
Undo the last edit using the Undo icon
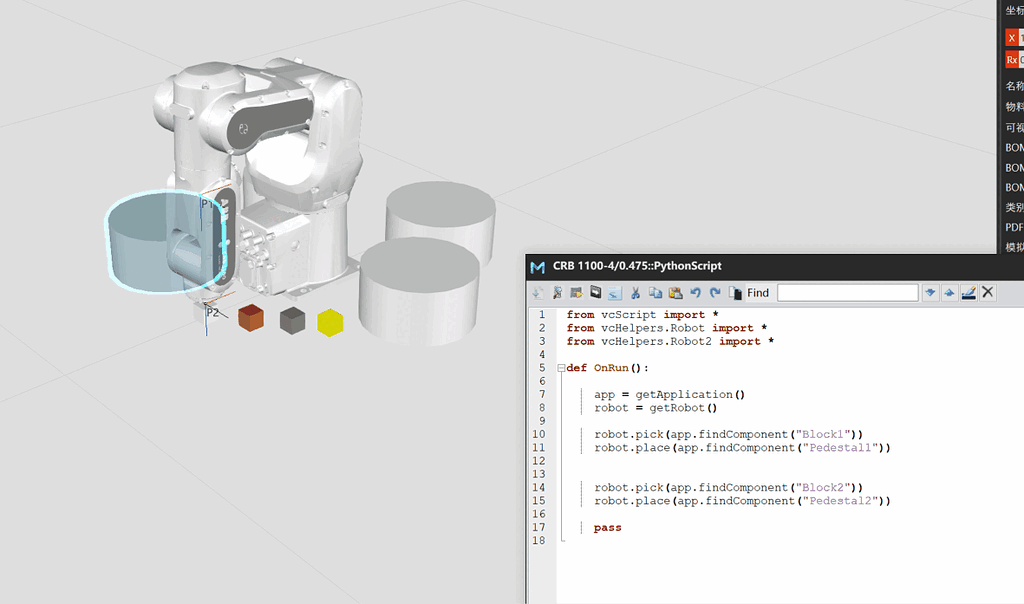(x=696, y=292)
